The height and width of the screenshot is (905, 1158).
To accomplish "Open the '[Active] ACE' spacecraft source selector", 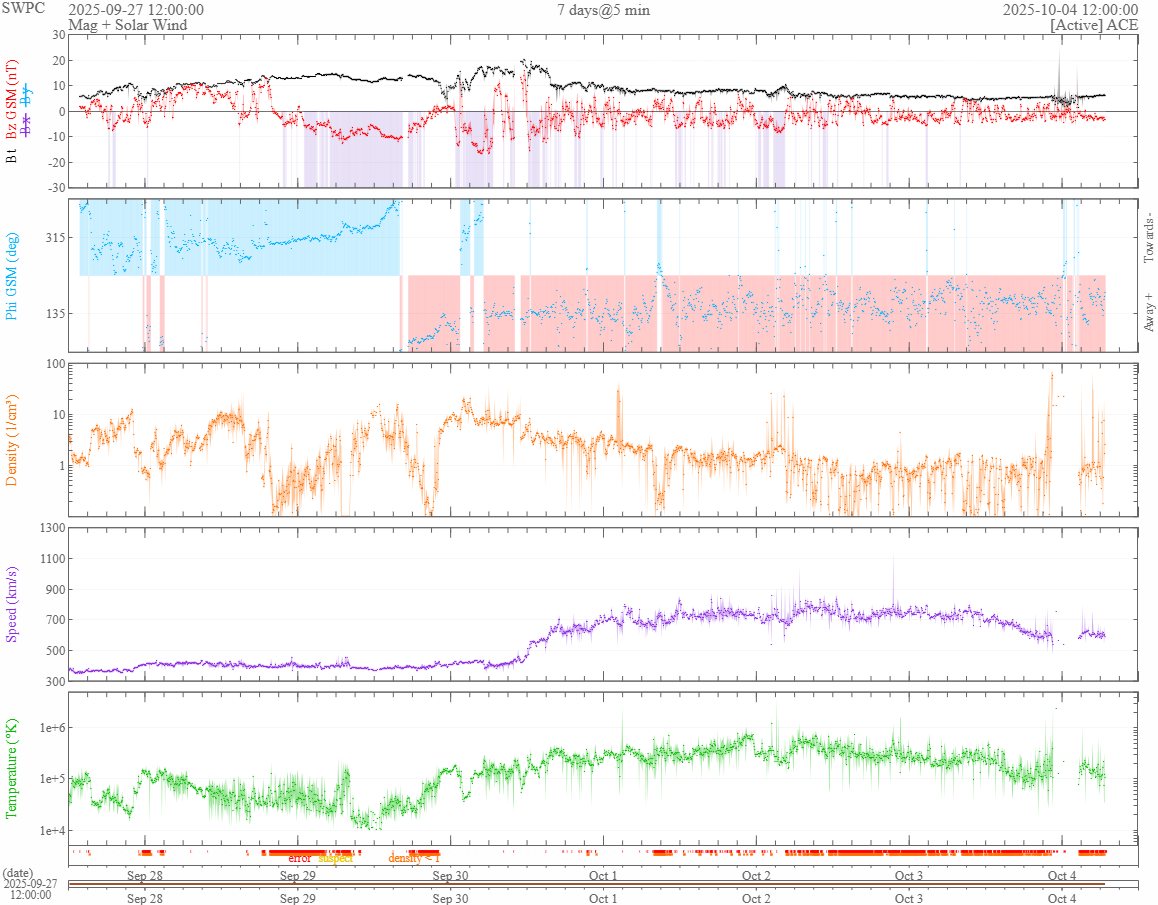I will [1094, 25].
